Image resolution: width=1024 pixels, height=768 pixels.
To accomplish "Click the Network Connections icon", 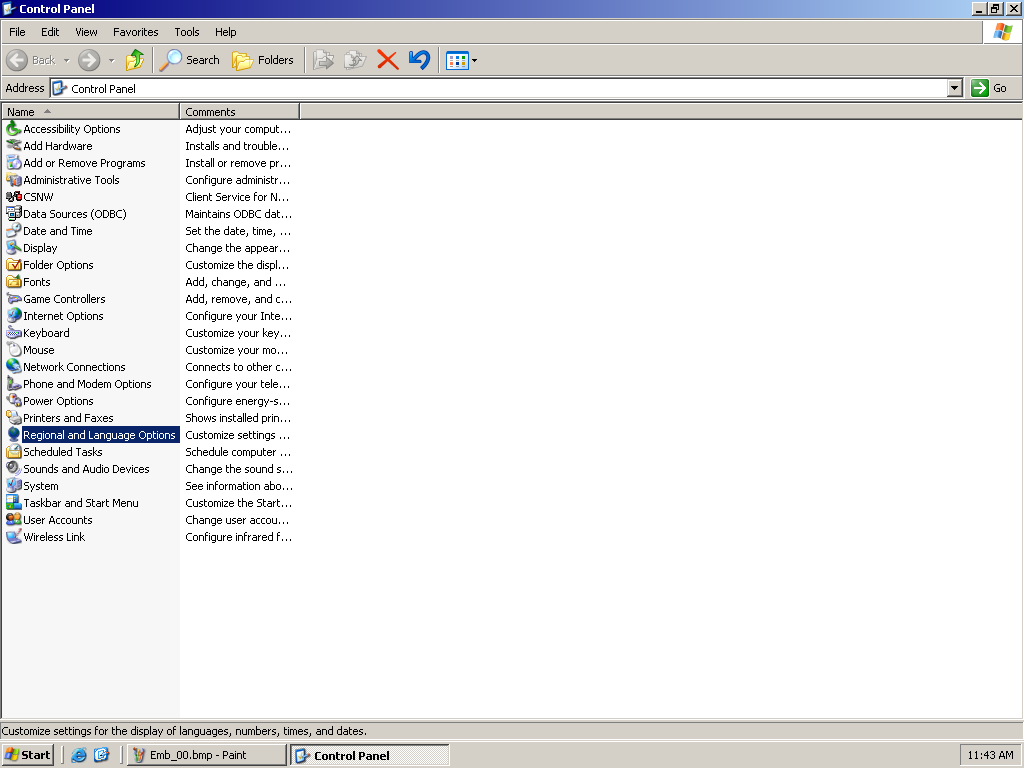I will click(x=14, y=366).
